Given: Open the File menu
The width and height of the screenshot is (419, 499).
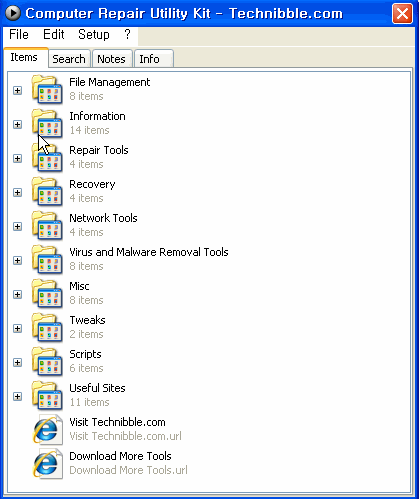Looking at the screenshot, I should [x=19, y=34].
